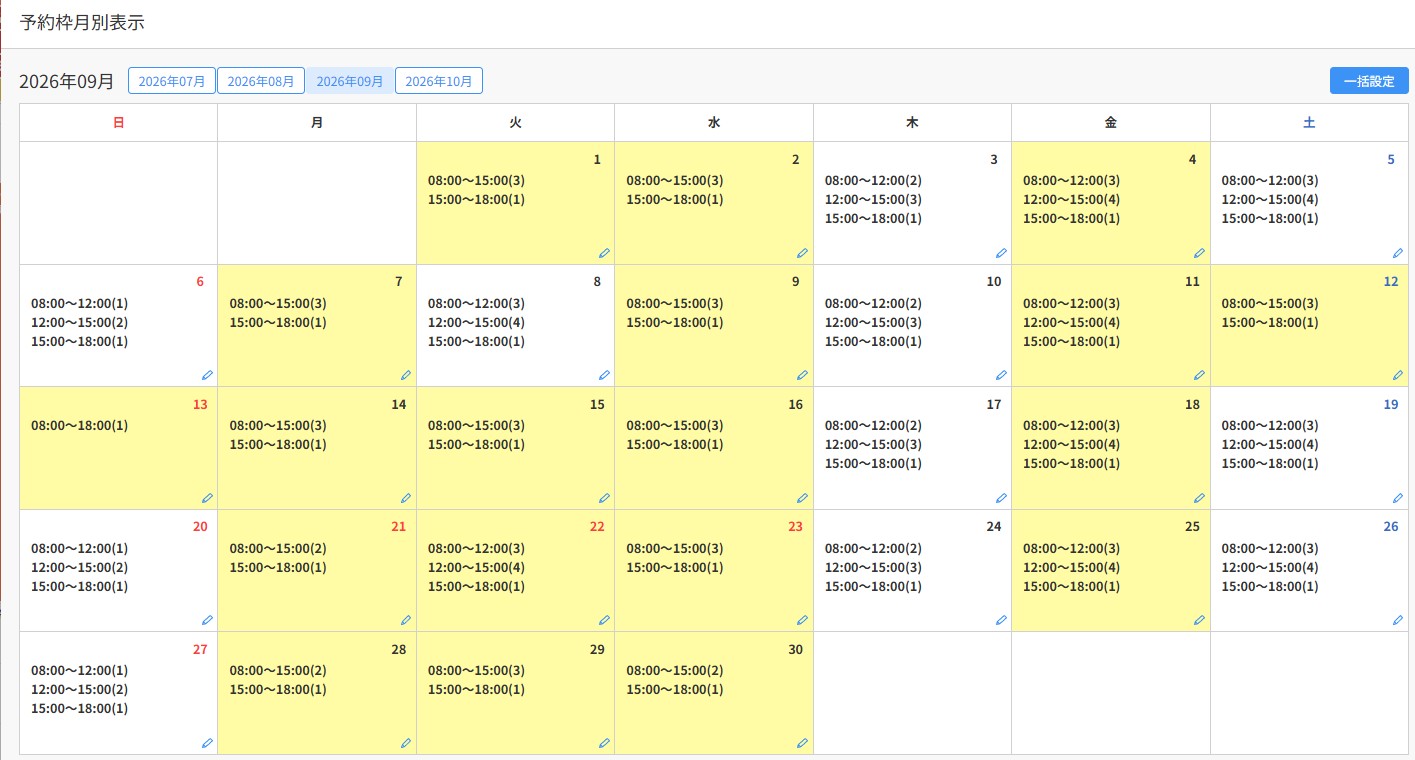Switch to the 2026年08月 month tab

pyautogui.click(x=261, y=81)
